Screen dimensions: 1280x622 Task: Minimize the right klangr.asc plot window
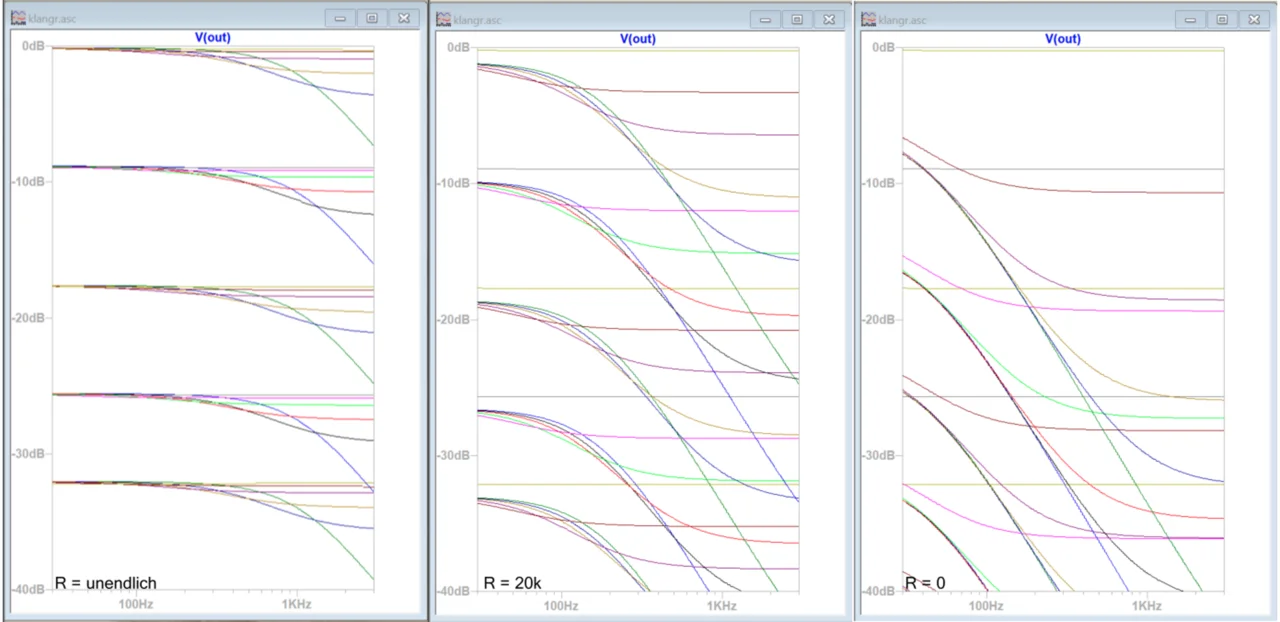[1191, 19]
